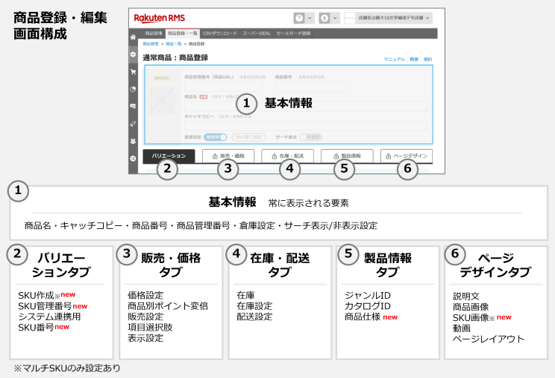The image size is (555, 378).
Task: Switch to the locked 製品情報 tab
Action: [347, 156]
